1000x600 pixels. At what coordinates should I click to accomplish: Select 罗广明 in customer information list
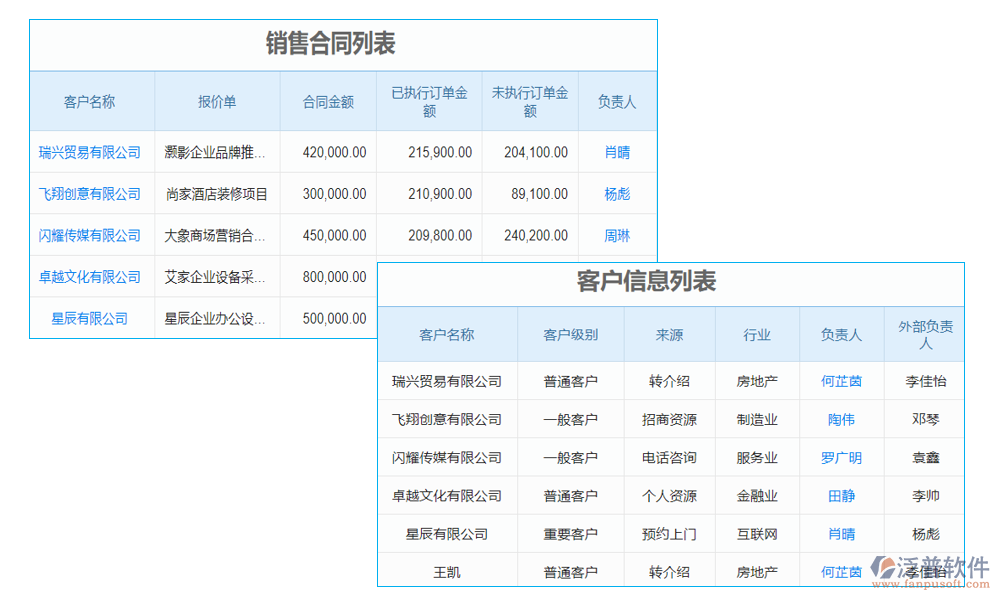tap(841, 457)
